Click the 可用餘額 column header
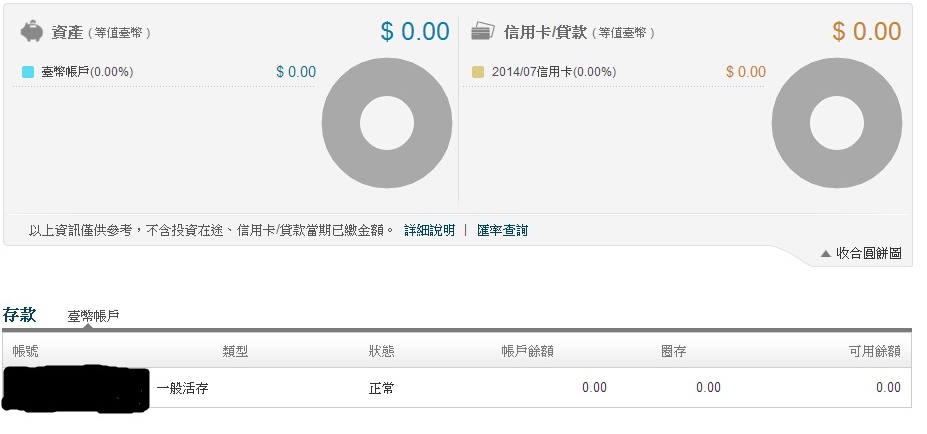The image size is (927, 434). point(875,351)
